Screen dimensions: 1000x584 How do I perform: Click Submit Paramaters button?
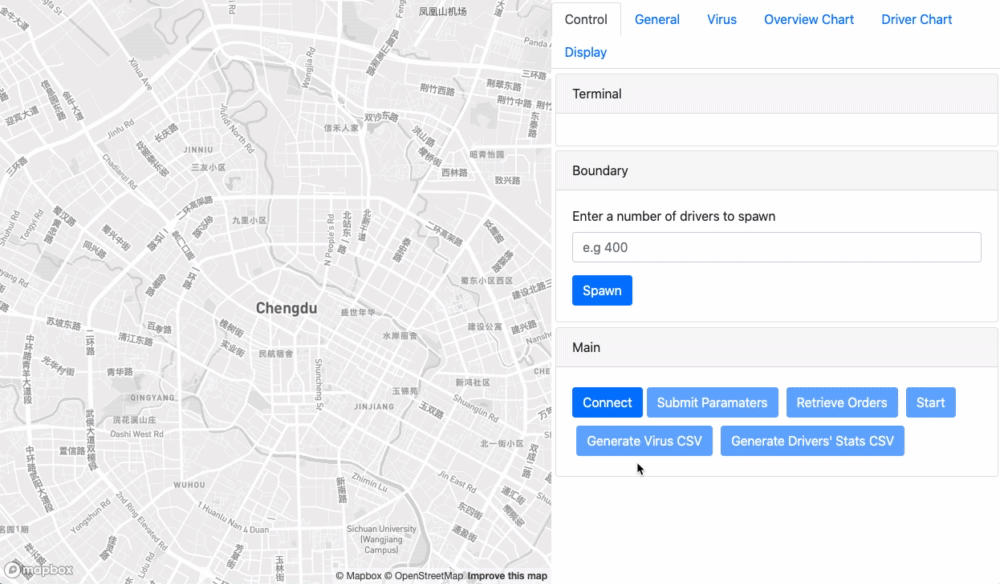[x=712, y=402]
